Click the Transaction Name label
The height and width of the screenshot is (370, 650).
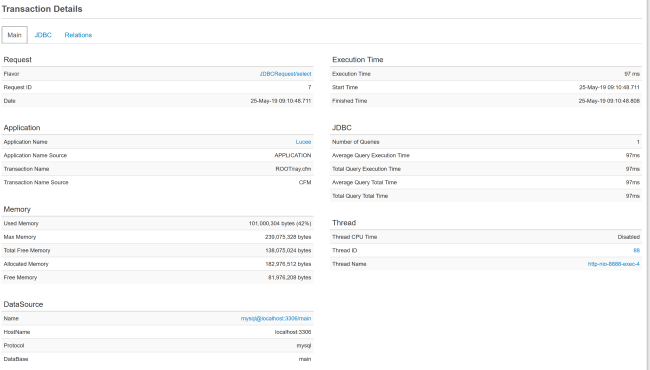point(26,169)
